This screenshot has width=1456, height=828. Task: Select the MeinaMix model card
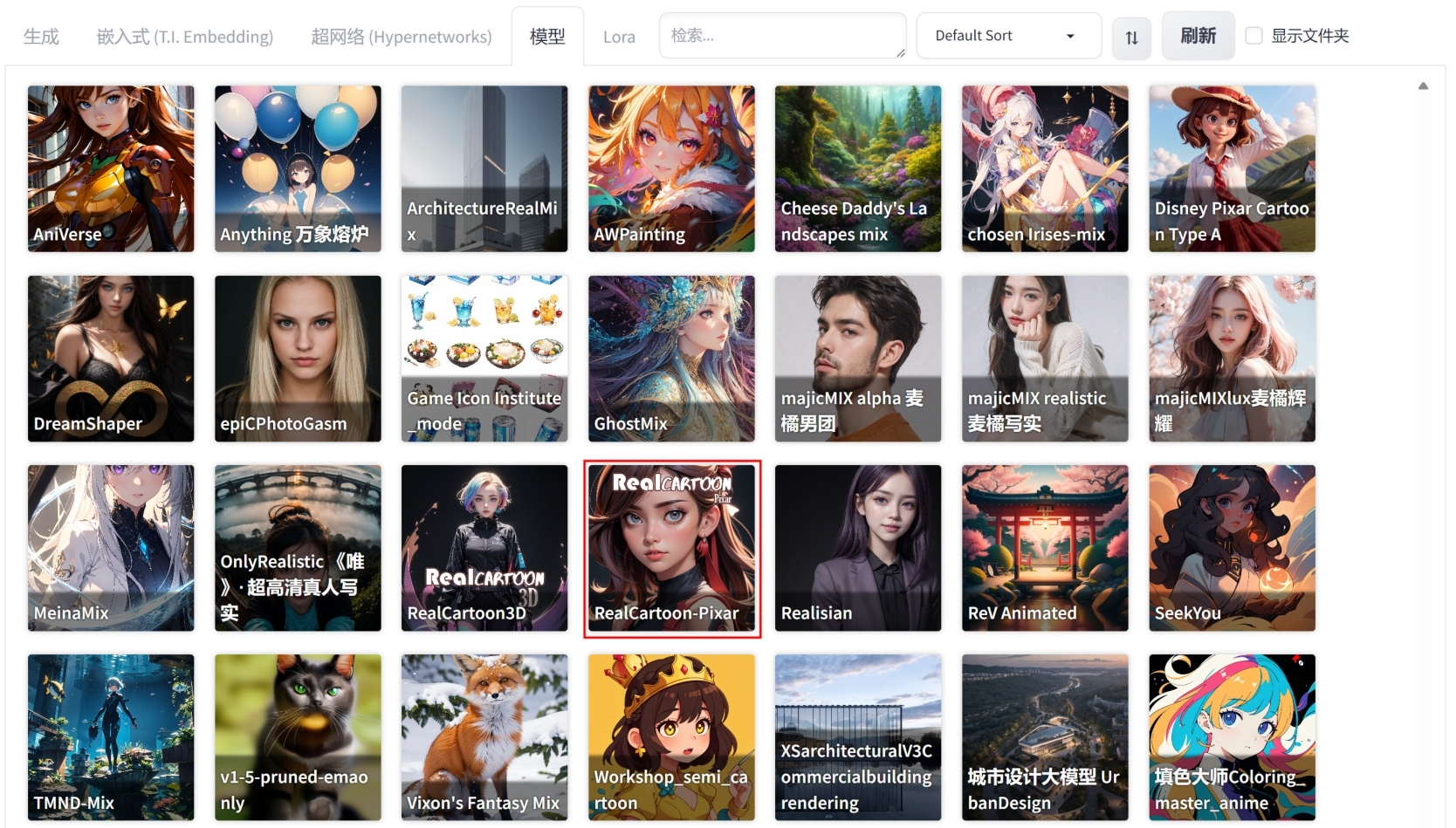coord(111,548)
